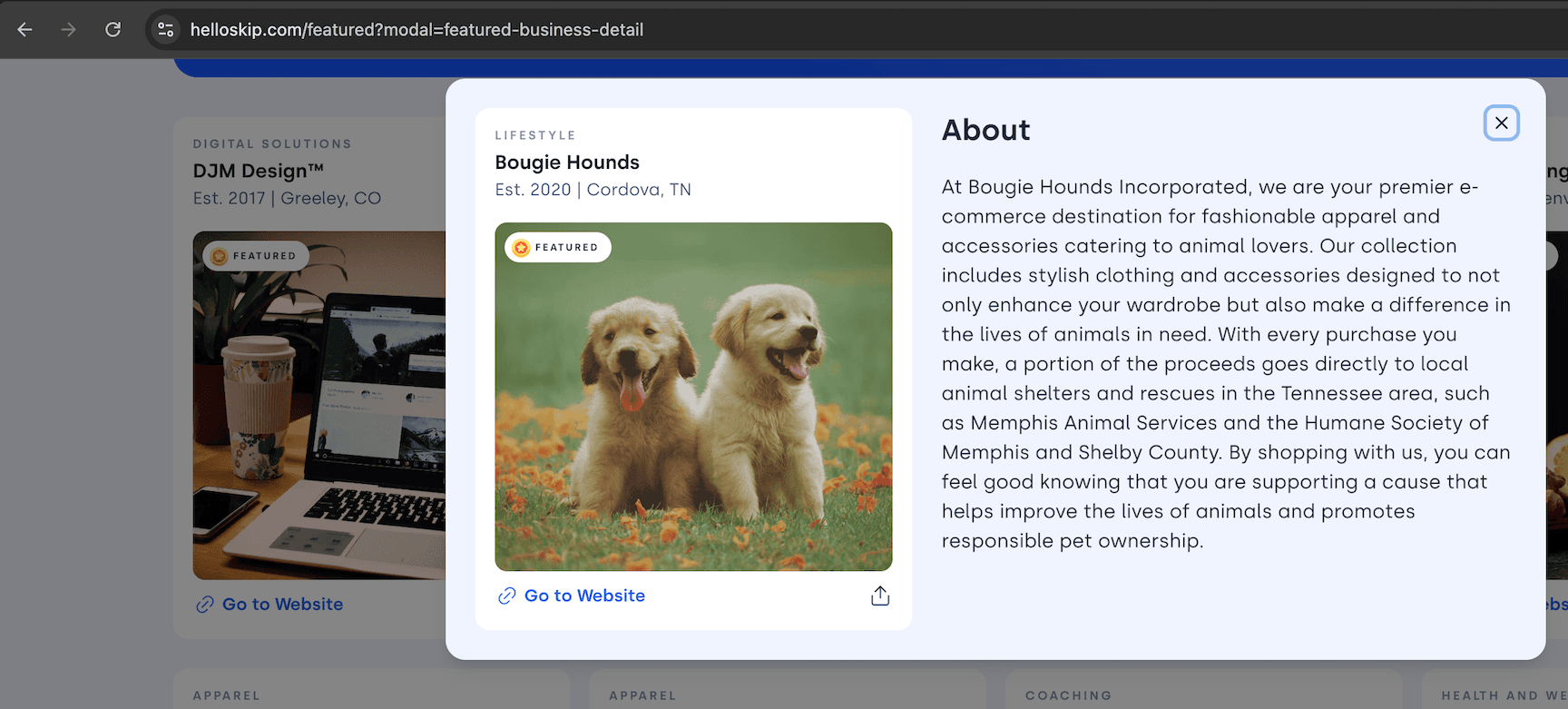Image resolution: width=1568 pixels, height=709 pixels.
Task: Click the helloskip.com URL in address bar
Action: [416, 30]
